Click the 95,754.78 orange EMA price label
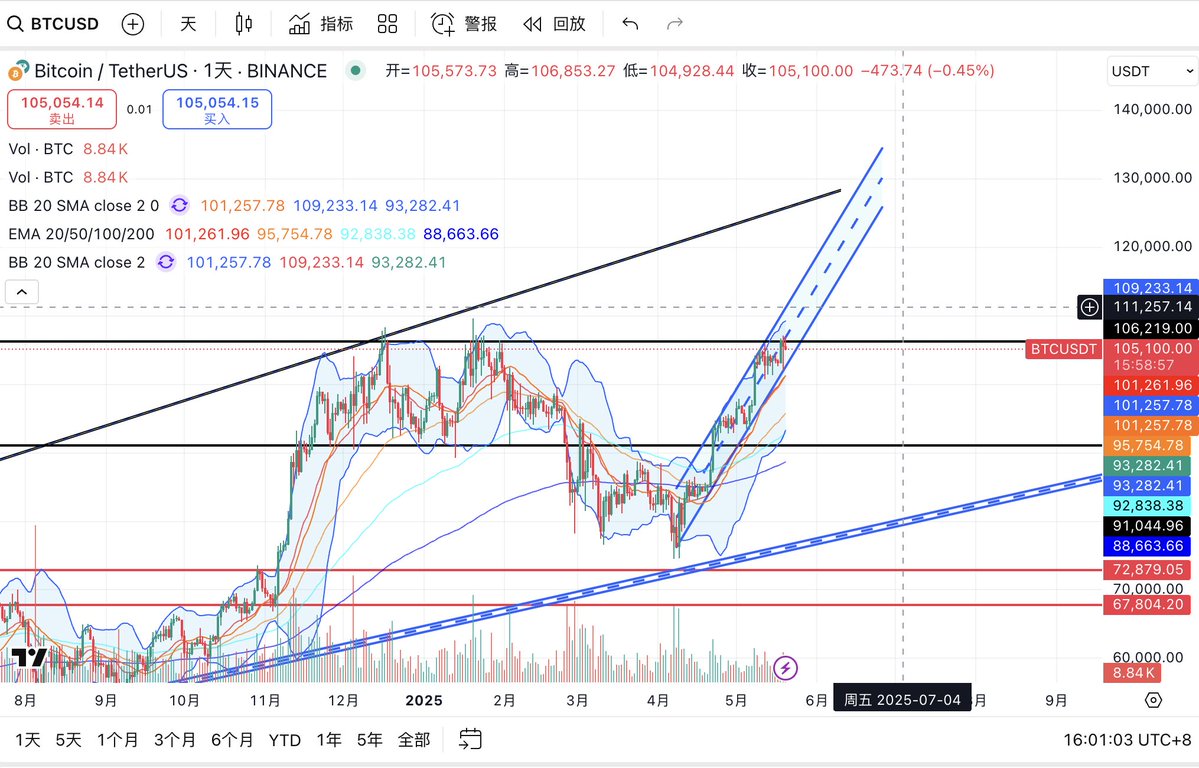 tap(1147, 445)
